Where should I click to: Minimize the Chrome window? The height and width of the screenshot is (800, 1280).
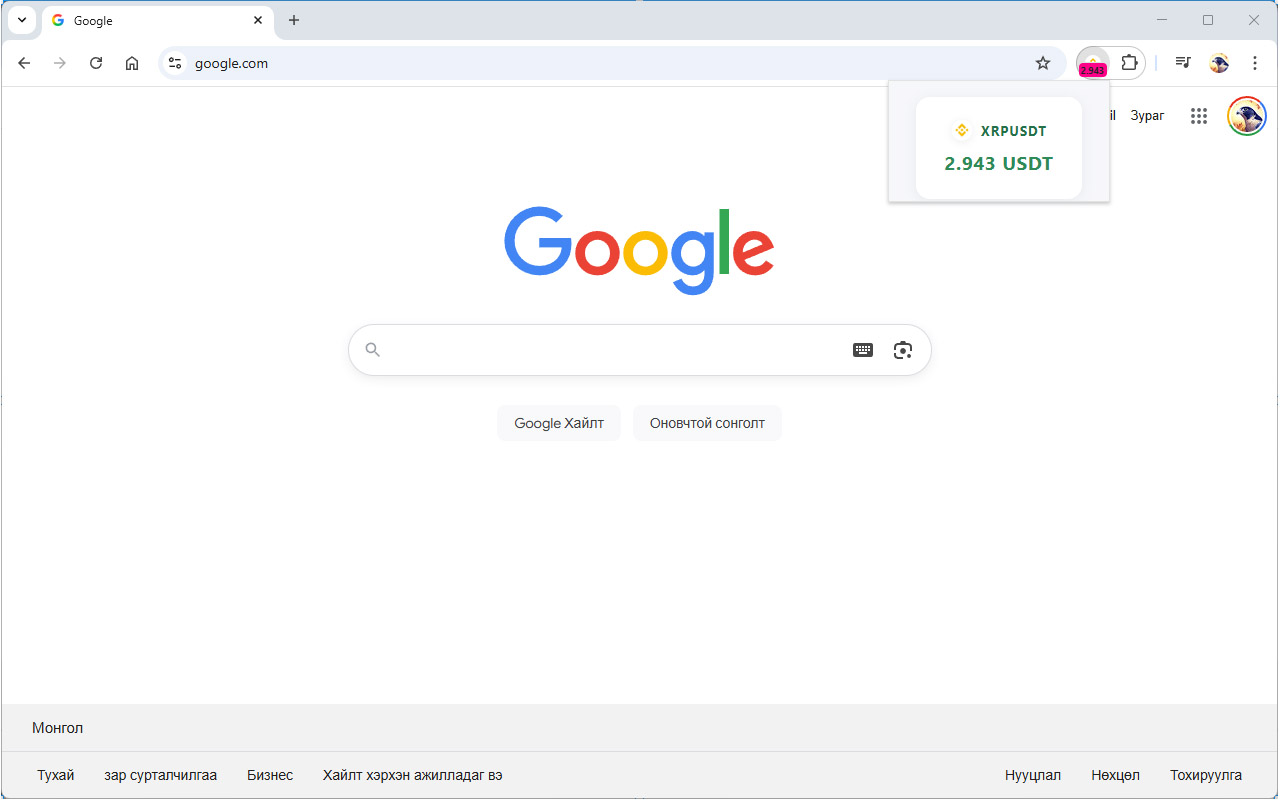(1162, 20)
